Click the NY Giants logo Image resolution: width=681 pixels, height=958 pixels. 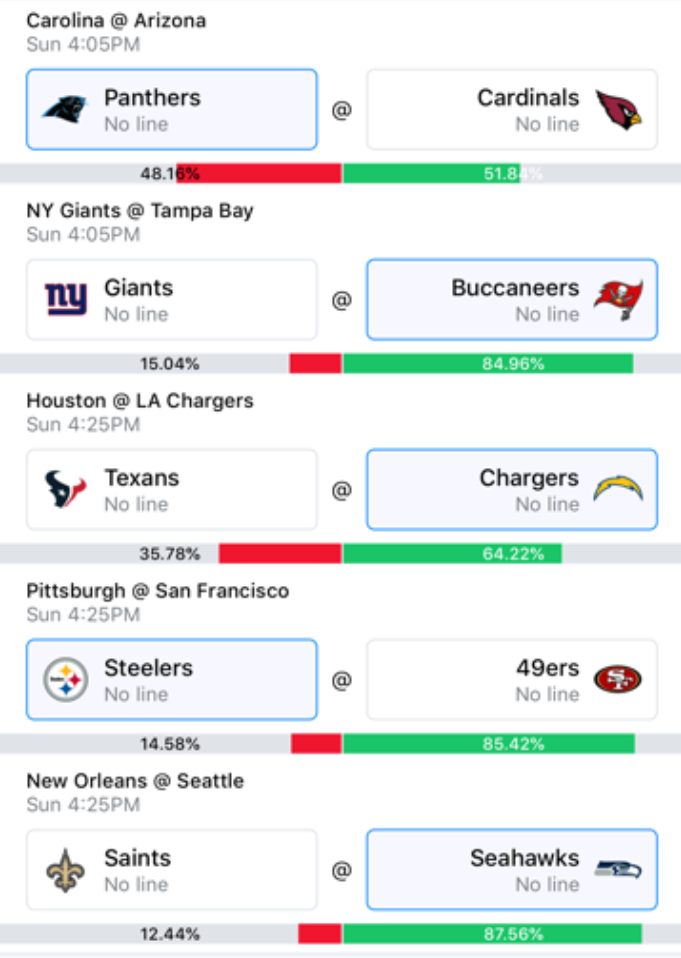point(65,299)
